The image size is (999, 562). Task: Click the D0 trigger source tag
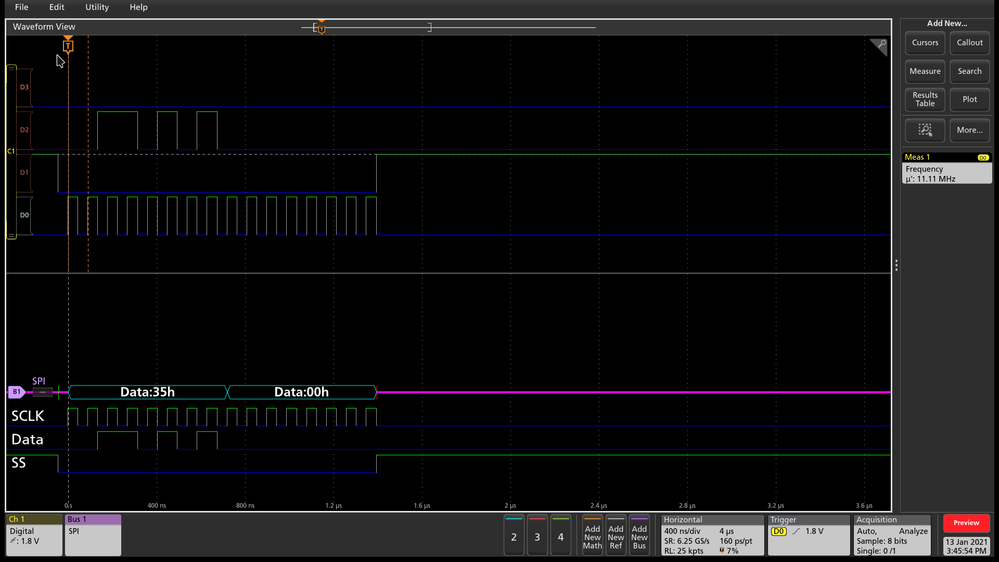779,531
